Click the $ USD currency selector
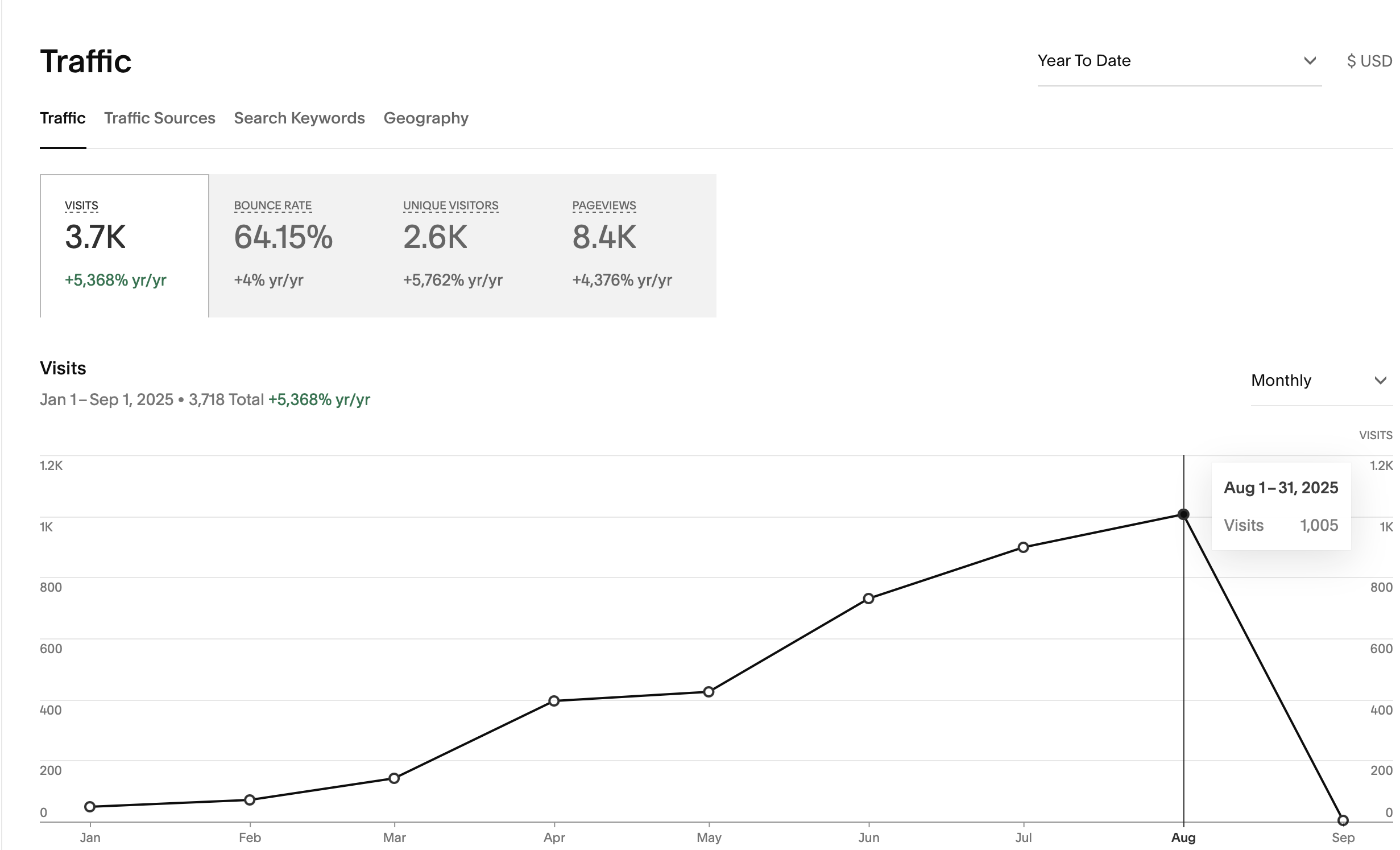 (1369, 61)
